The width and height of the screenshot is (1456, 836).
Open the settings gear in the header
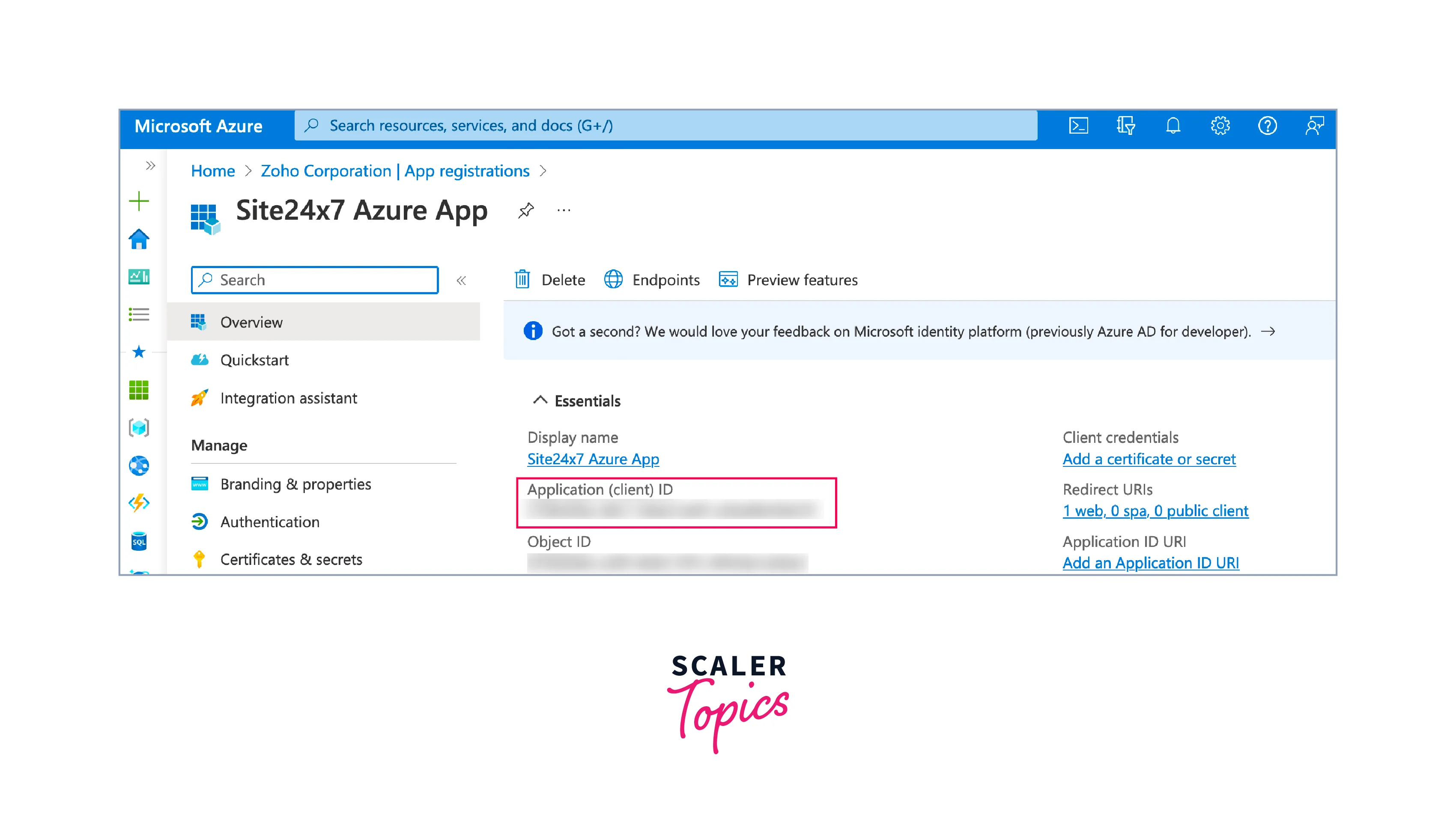1220,126
